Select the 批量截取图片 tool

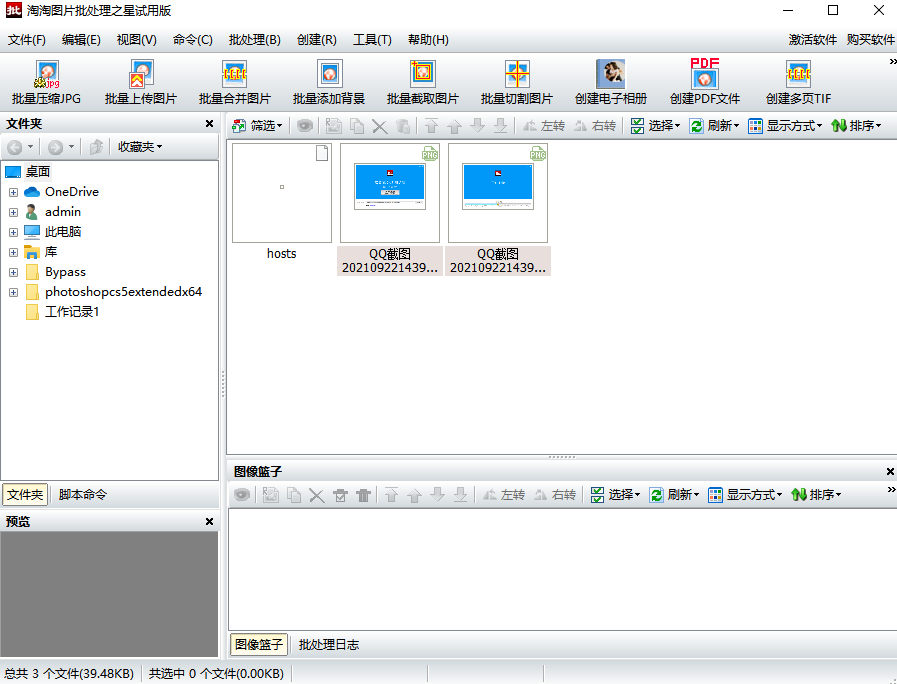point(423,82)
